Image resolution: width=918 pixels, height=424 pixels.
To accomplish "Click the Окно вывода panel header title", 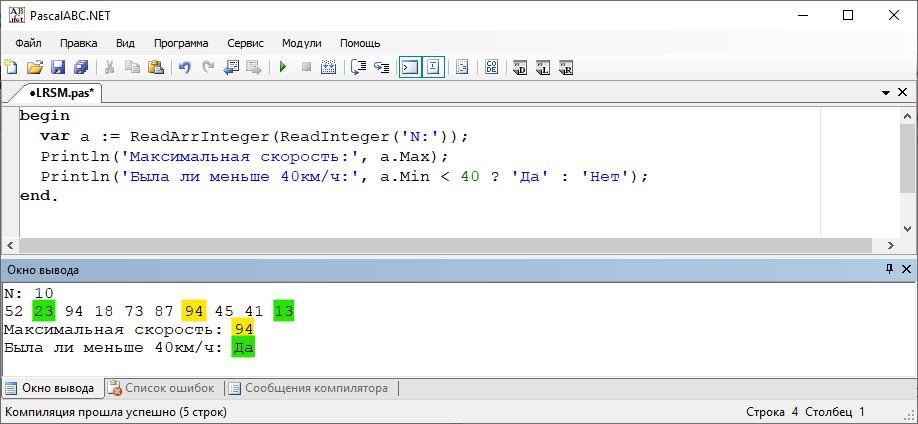I will click(x=42, y=270).
